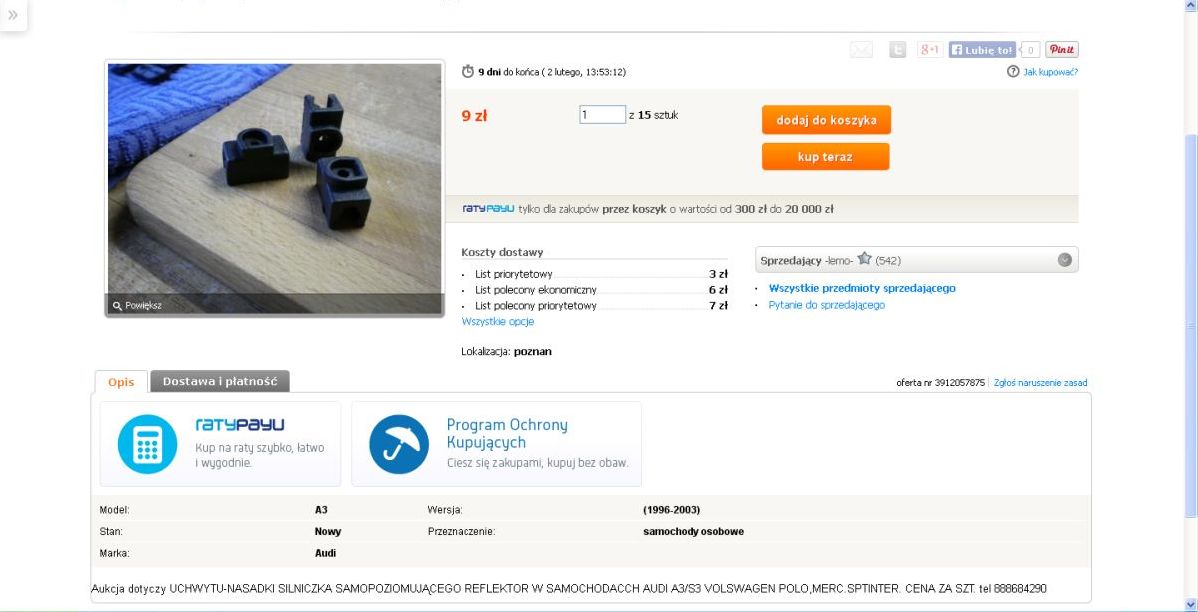The image size is (1198, 612).
Task: Click the ratyPayU calculator icon
Action: (x=147, y=444)
